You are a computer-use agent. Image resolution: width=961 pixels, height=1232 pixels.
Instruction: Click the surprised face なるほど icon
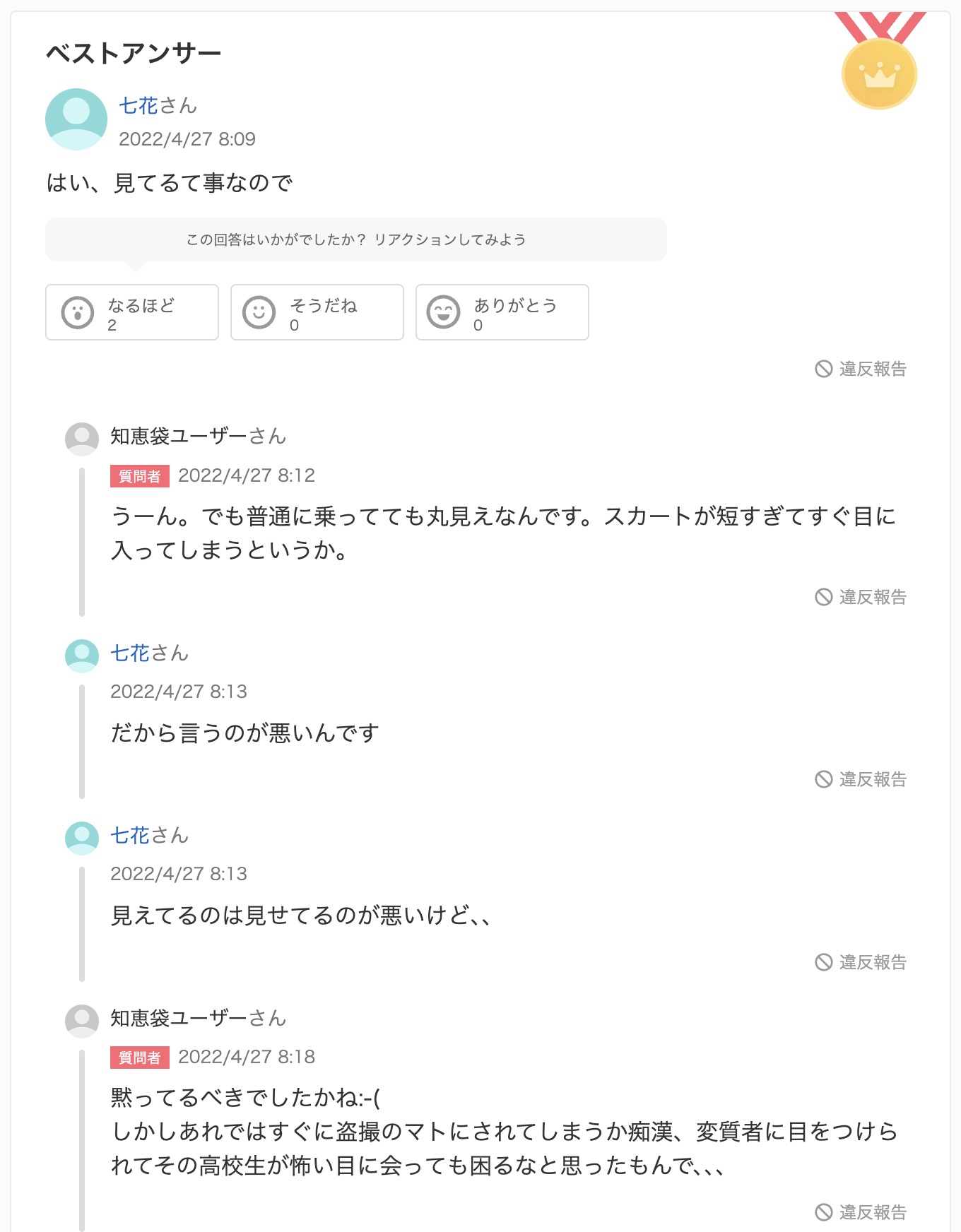coord(78,312)
